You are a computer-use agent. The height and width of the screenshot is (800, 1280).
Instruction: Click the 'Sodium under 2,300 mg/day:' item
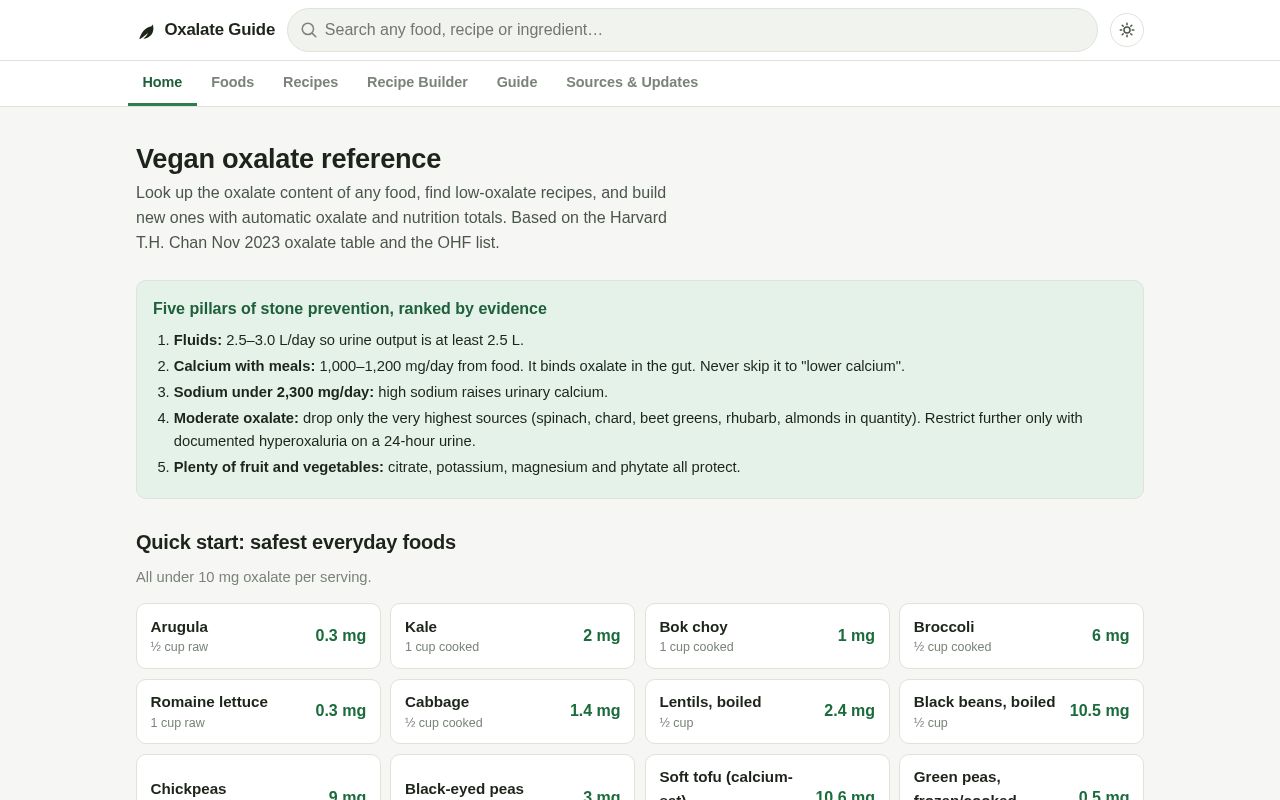[391, 392]
